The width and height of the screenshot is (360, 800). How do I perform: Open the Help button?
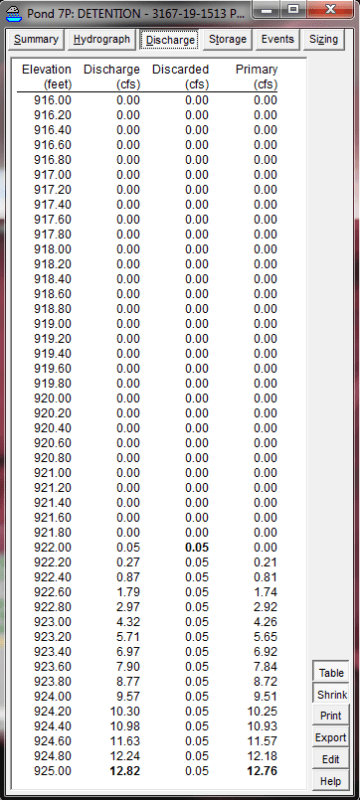pyautogui.click(x=331, y=781)
